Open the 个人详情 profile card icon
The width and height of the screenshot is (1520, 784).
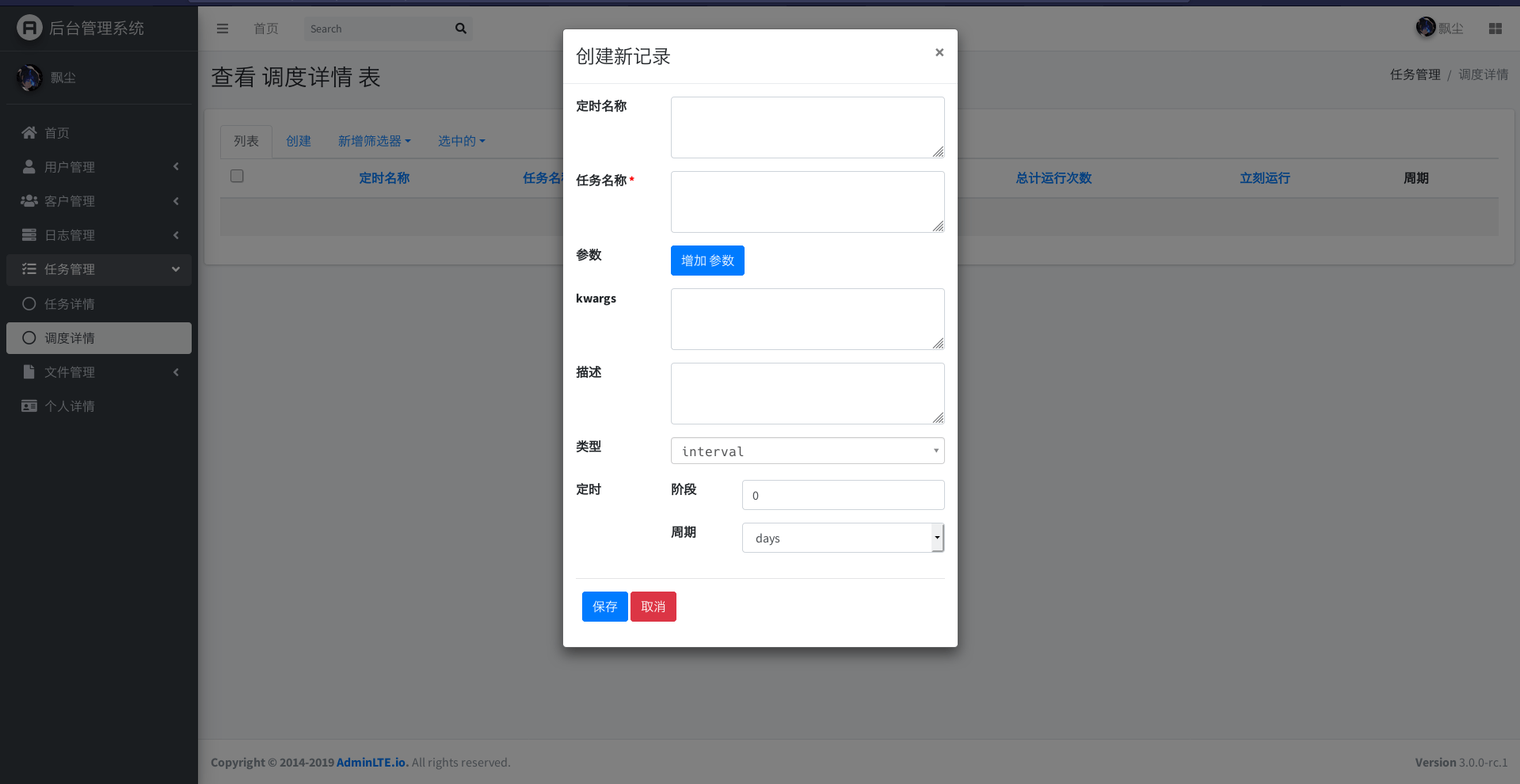point(29,406)
